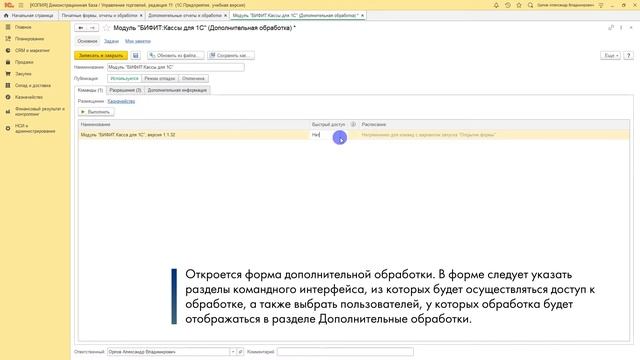This screenshot has height=360, width=640.
Task: Switch to Разрешения (3) tab
Action: click(125, 90)
